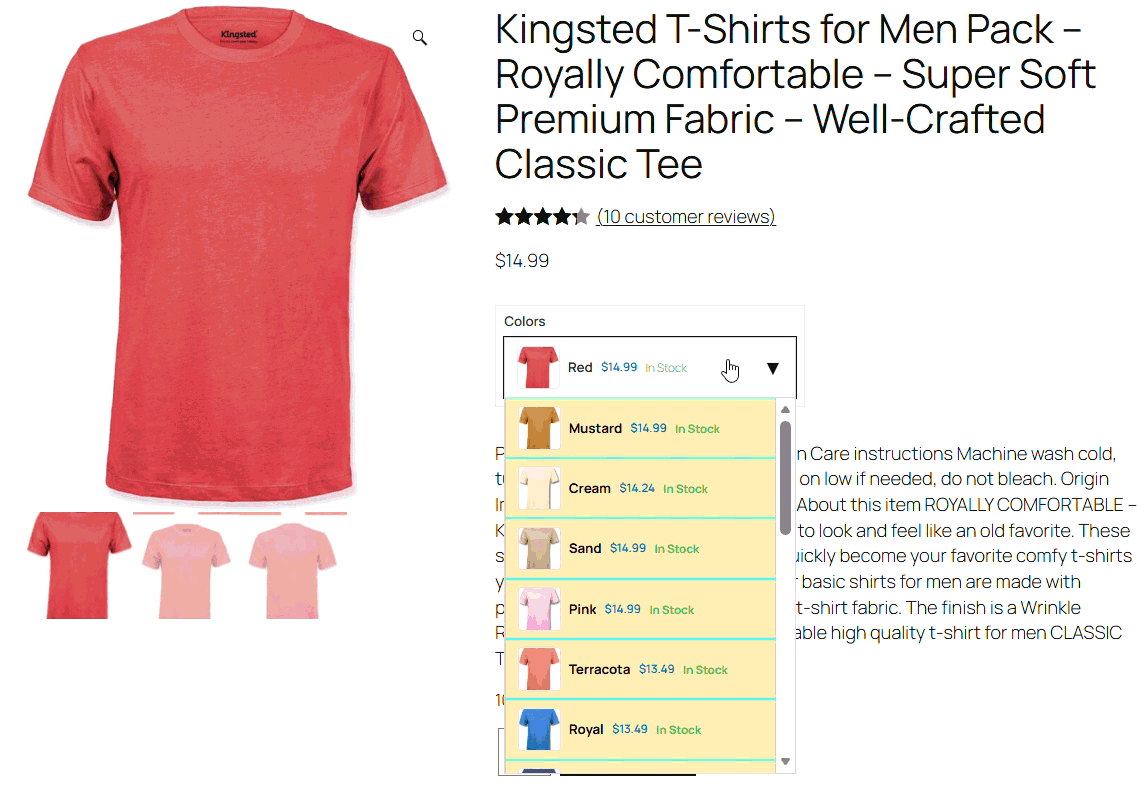Select the Red option in Colors dropdown
The height and width of the screenshot is (788, 1146).
(650, 367)
